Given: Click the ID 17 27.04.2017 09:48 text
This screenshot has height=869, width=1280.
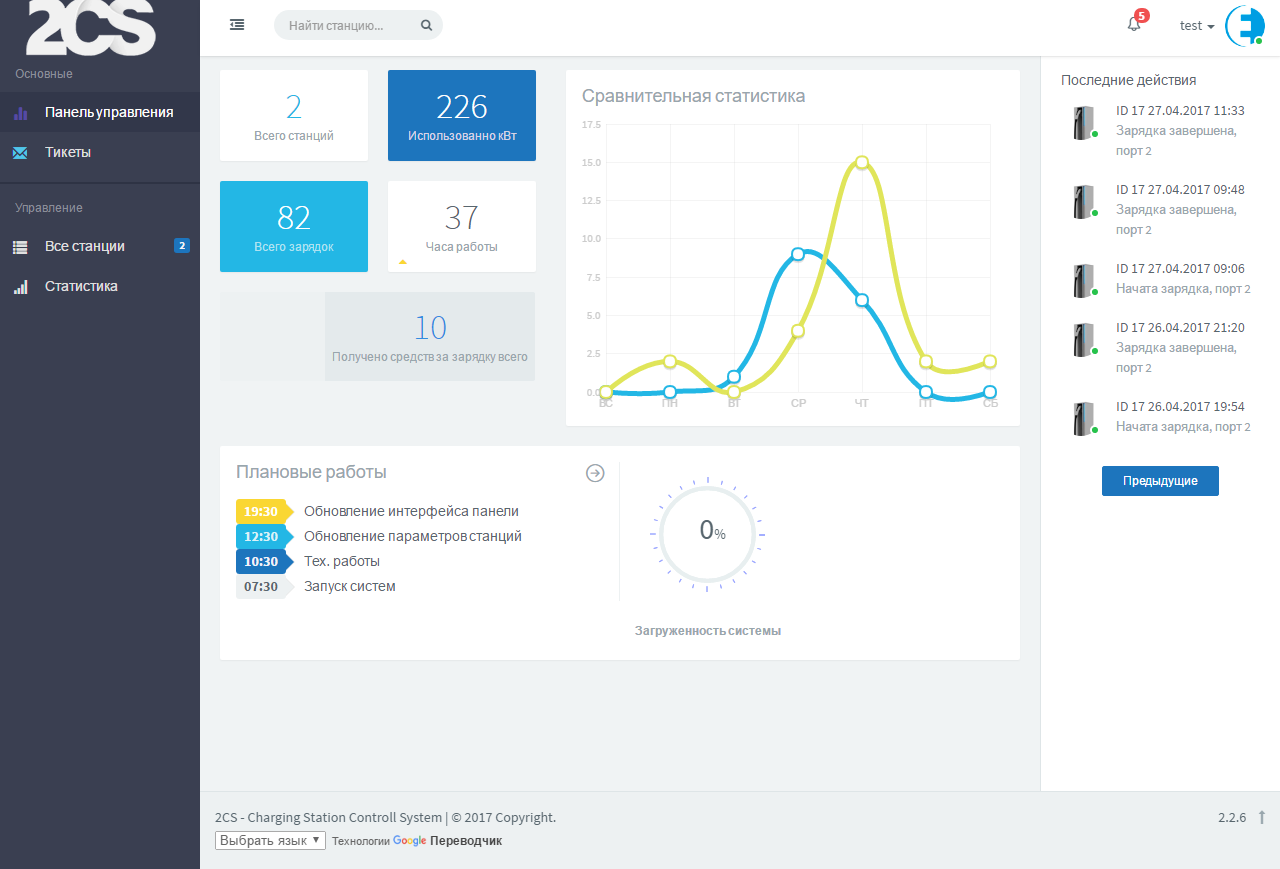Looking at the screenshot, I should 1180,190.
